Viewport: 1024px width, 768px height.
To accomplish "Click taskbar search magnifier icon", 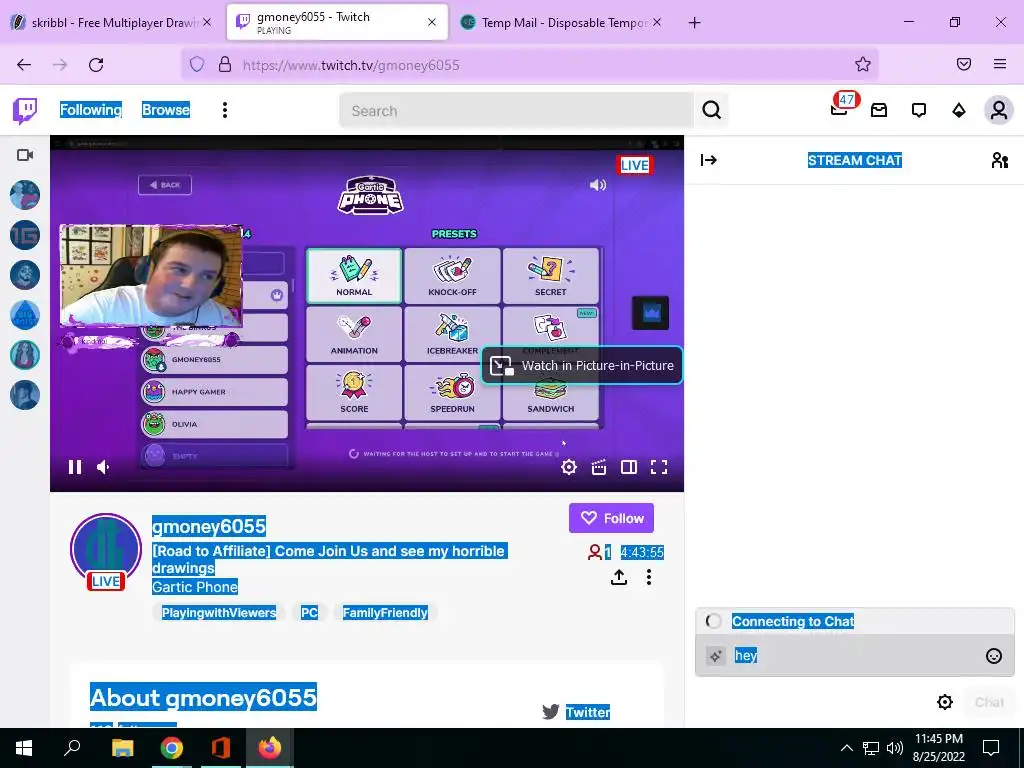I will click(x=72, y=748).
